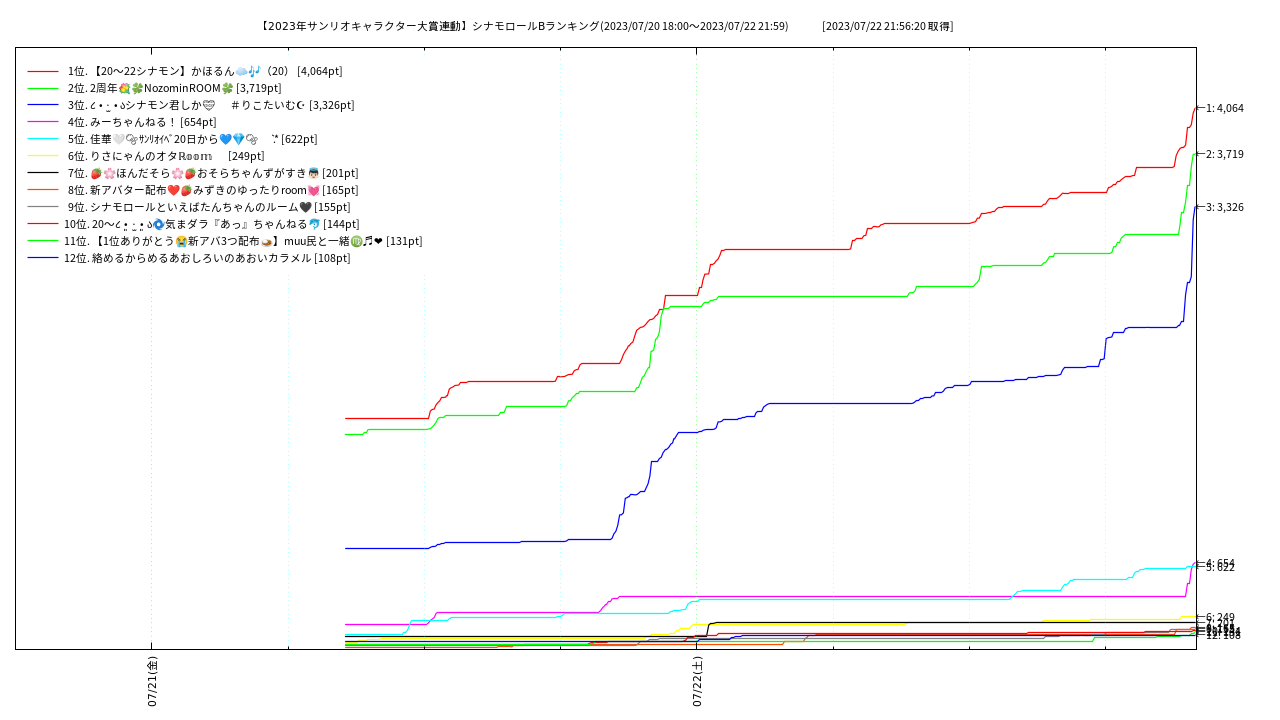1280x720 pixels.
Task: Click the magenta line sample beside 4位
Action: click(x=43, y=123)
